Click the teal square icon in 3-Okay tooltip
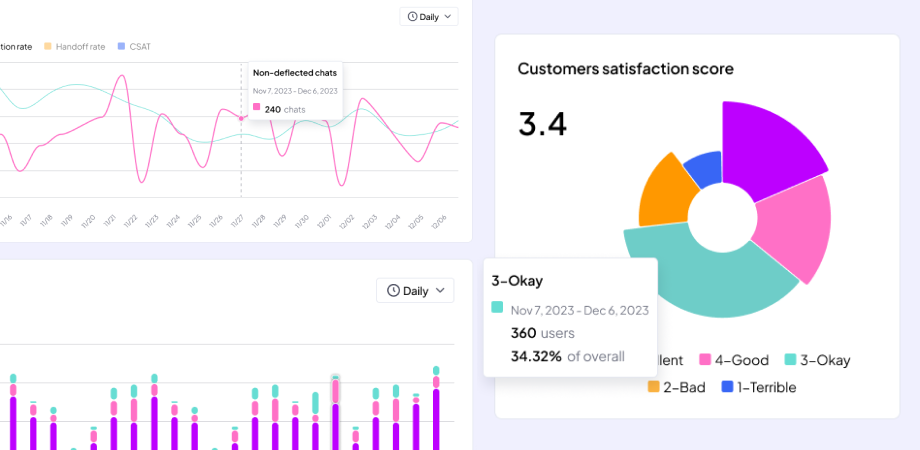 (497, 309)
